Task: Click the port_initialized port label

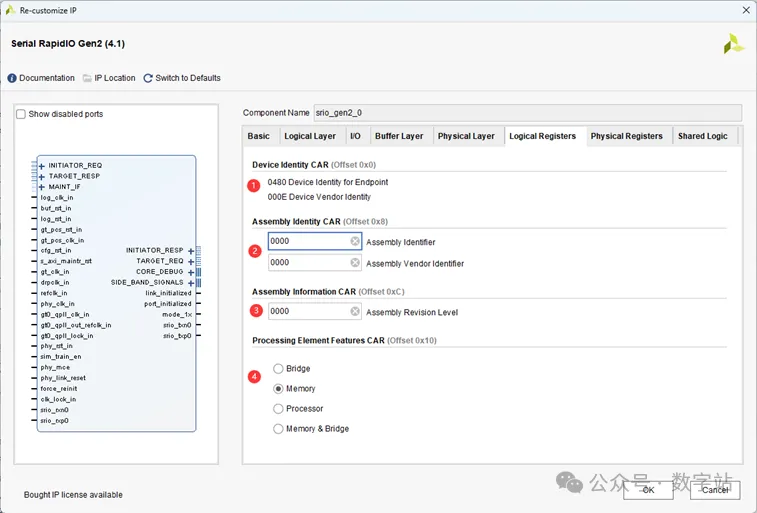Action: (x=168, y=304)
